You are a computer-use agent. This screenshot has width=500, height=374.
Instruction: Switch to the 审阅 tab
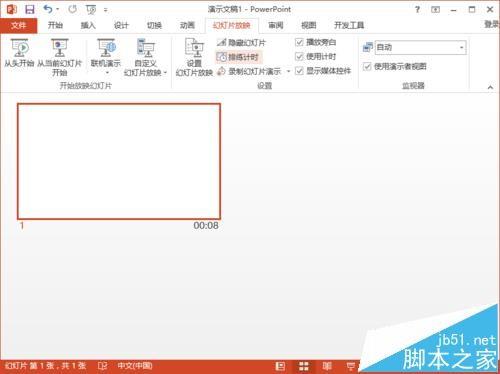[x=276, y=25]
